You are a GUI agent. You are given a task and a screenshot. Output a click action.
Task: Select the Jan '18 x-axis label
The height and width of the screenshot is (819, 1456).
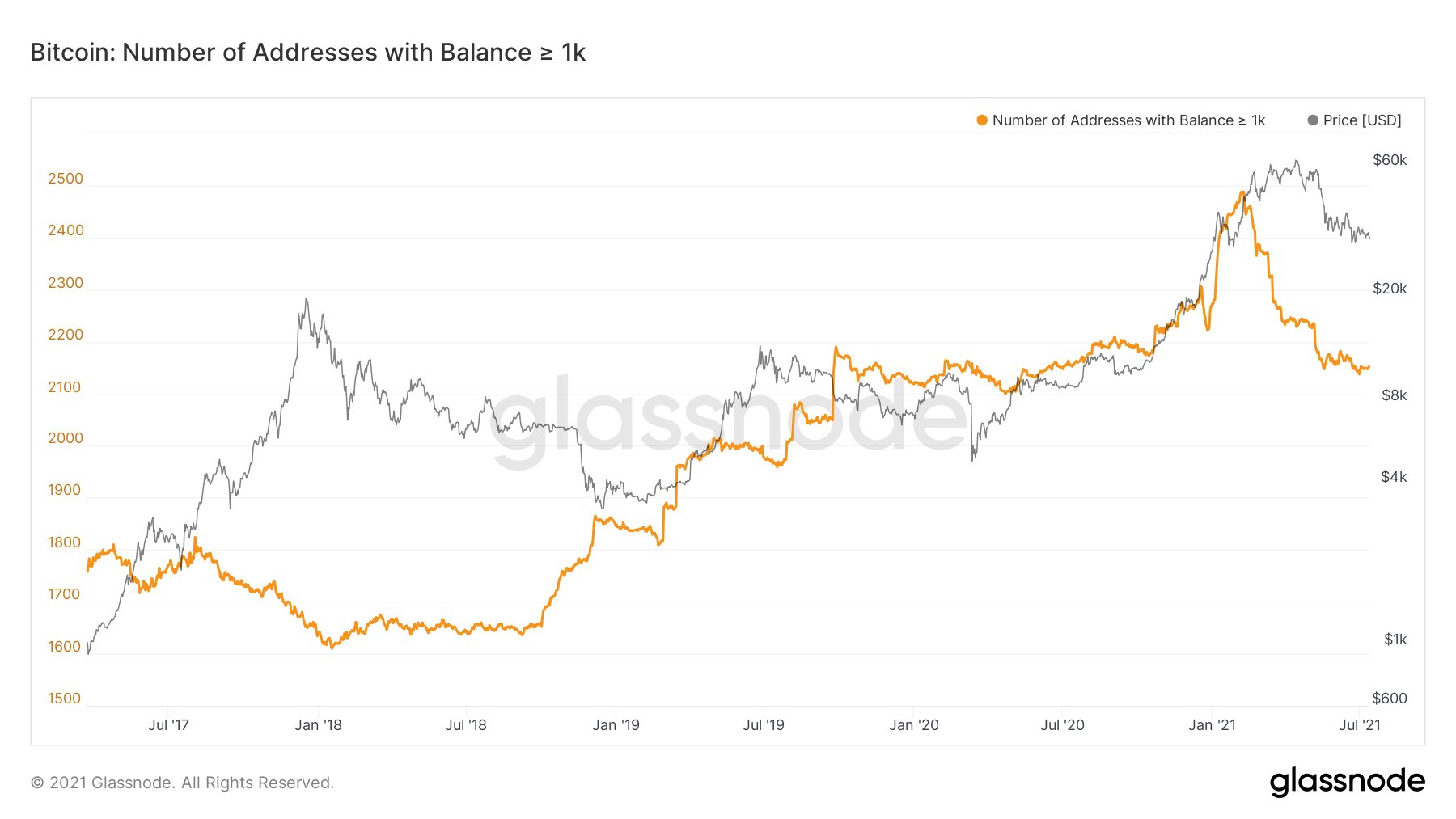(x=318, y=725)
